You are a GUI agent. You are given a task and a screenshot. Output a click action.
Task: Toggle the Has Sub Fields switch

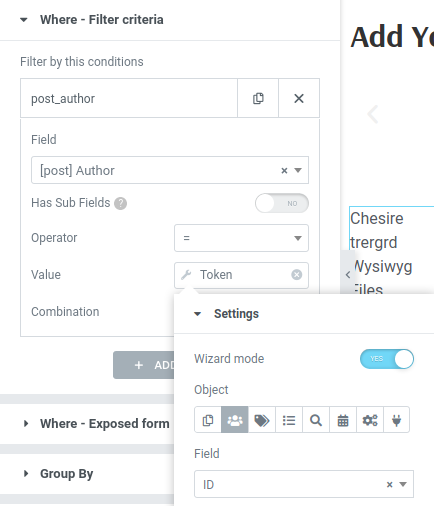tap(282, 203)
